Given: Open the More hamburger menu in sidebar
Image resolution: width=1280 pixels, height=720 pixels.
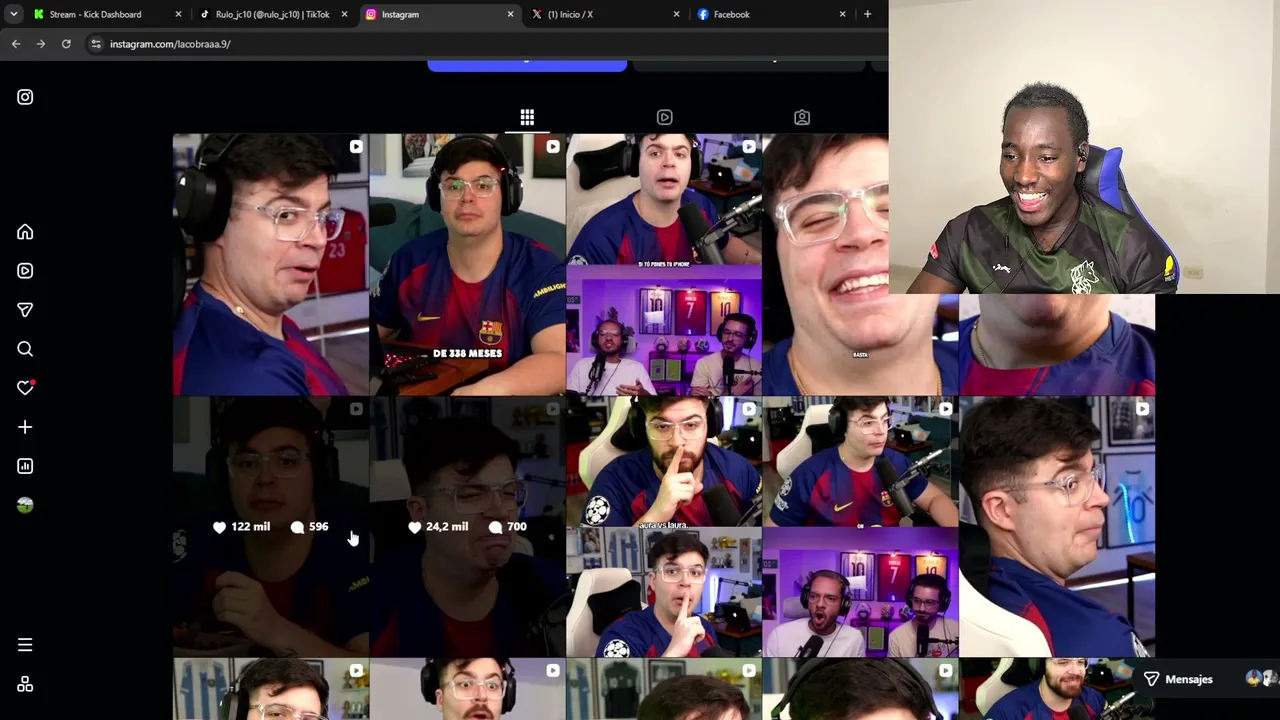Looking at the screenshot, I should [x=25, y=645].
